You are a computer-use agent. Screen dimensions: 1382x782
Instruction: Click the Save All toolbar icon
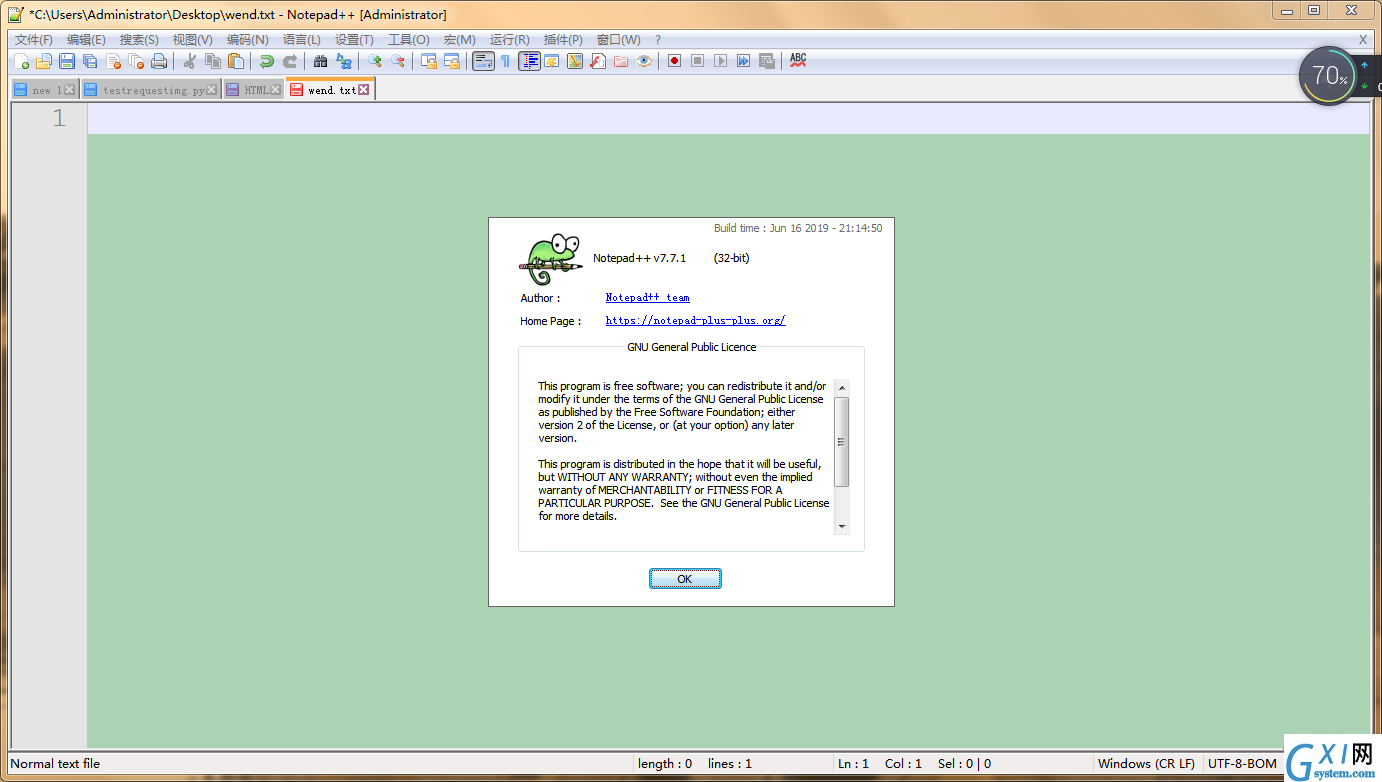[90, 61]
